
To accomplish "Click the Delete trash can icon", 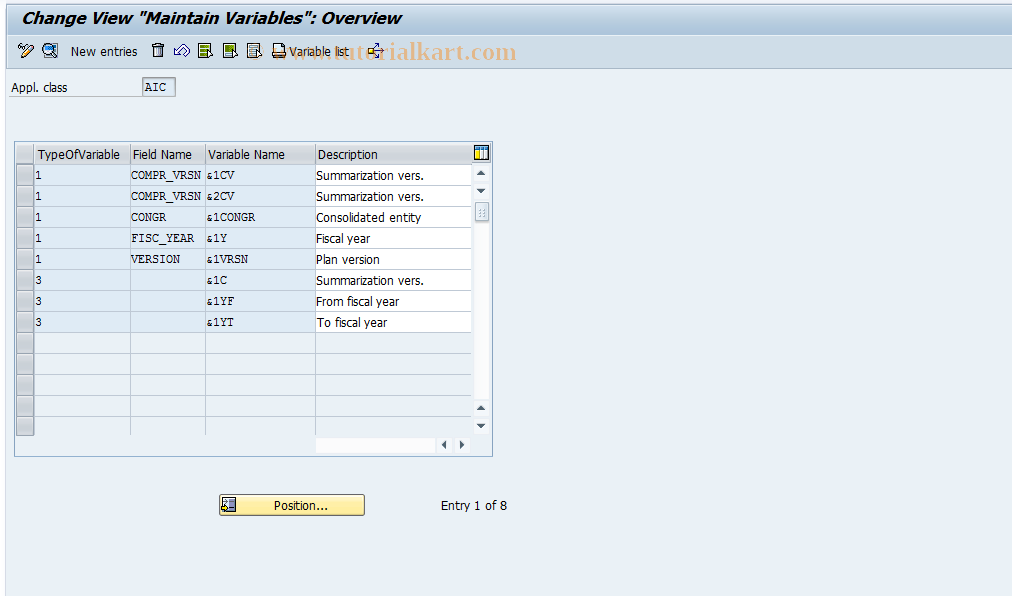I will coord(157,50).
